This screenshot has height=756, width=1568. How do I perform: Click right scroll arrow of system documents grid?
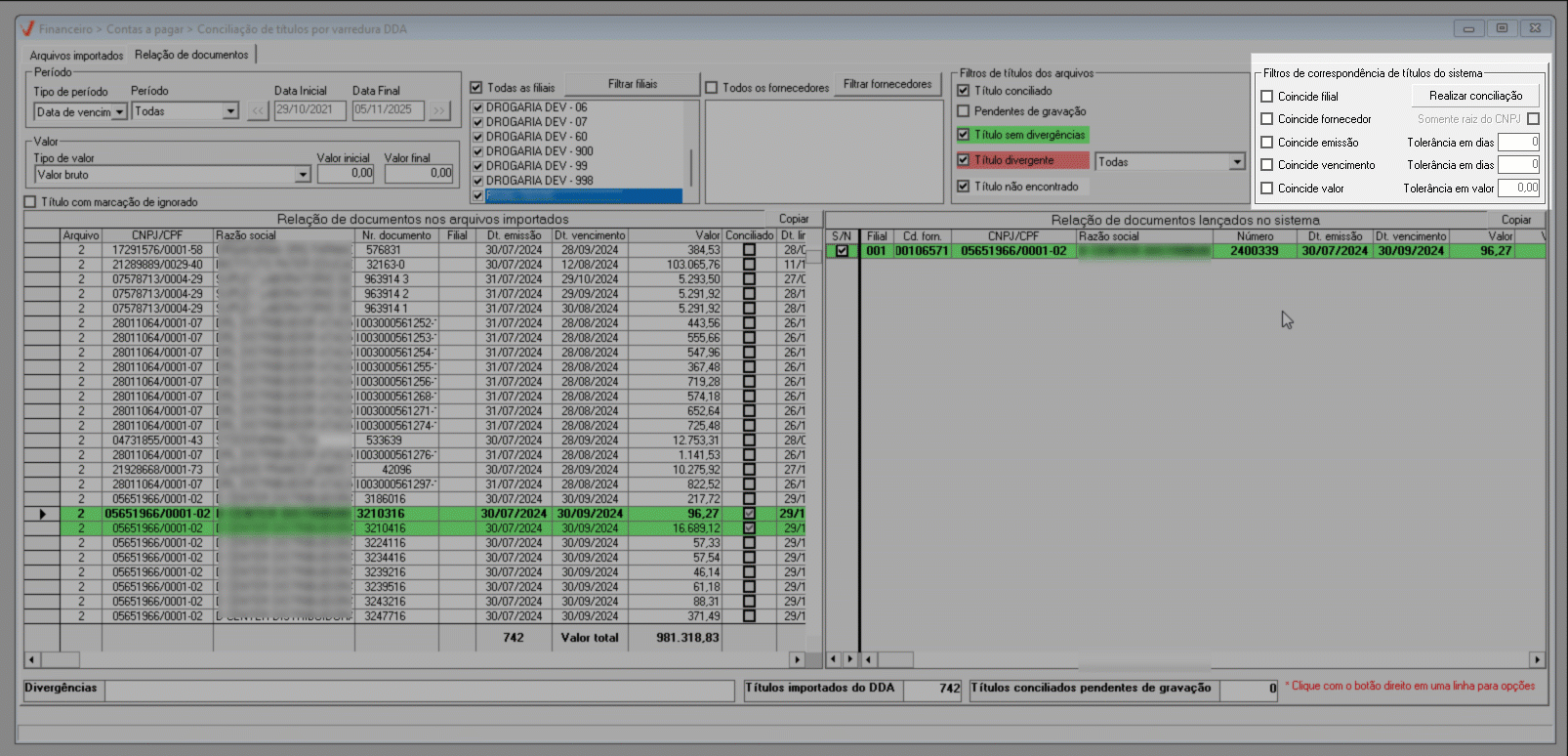(x=1537, y=660)
